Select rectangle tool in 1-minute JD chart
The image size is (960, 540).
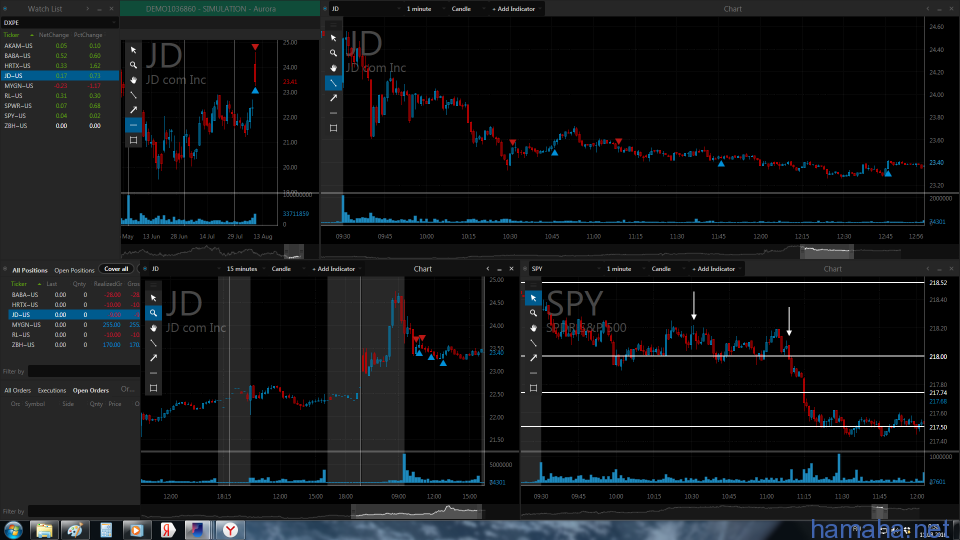pos(333,128)
